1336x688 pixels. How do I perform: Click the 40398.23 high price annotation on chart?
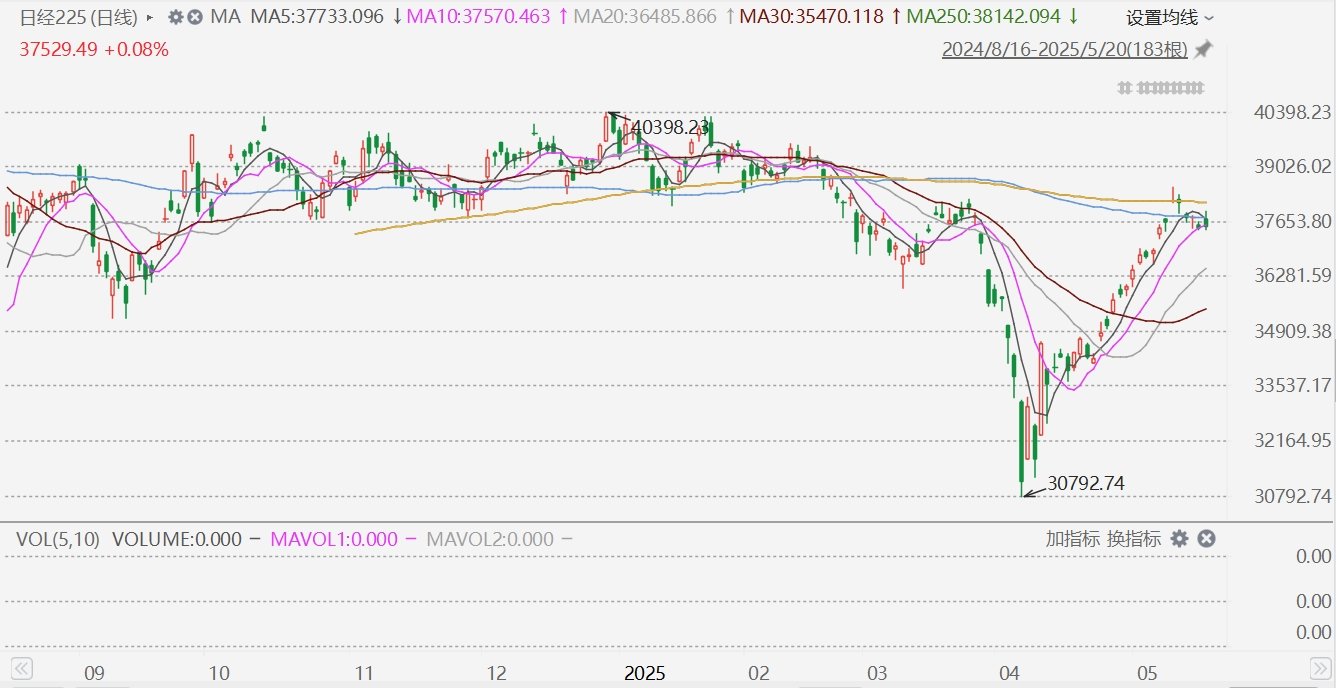coord(671,127)
